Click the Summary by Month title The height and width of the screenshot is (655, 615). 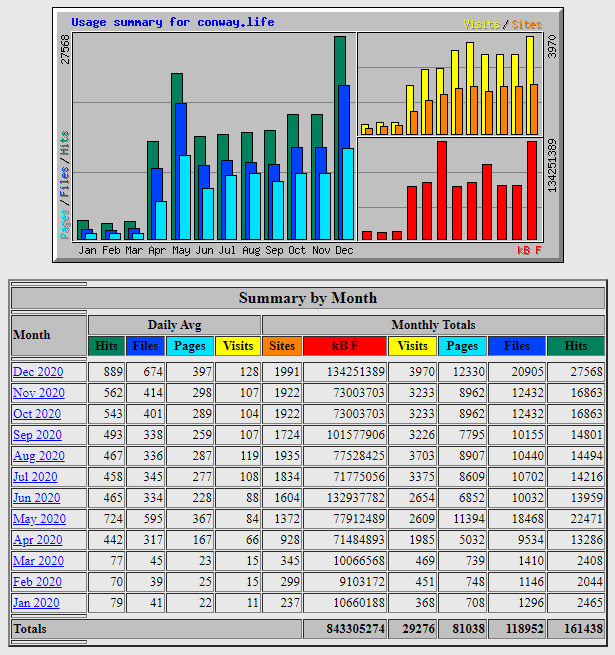(308, 298)
